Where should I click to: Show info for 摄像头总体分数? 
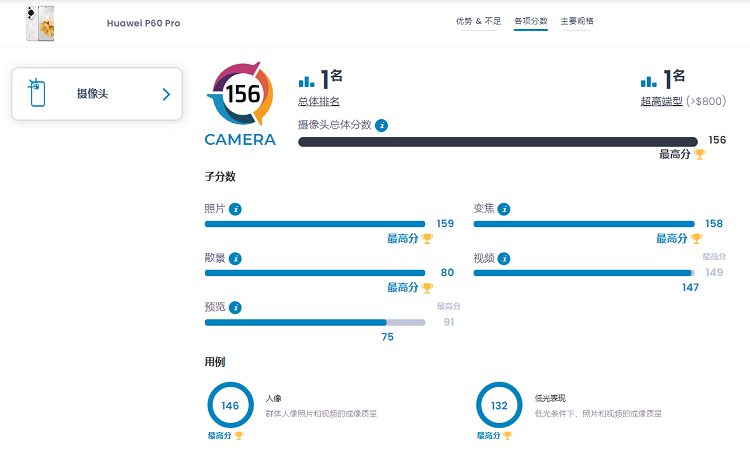[381, 125]
